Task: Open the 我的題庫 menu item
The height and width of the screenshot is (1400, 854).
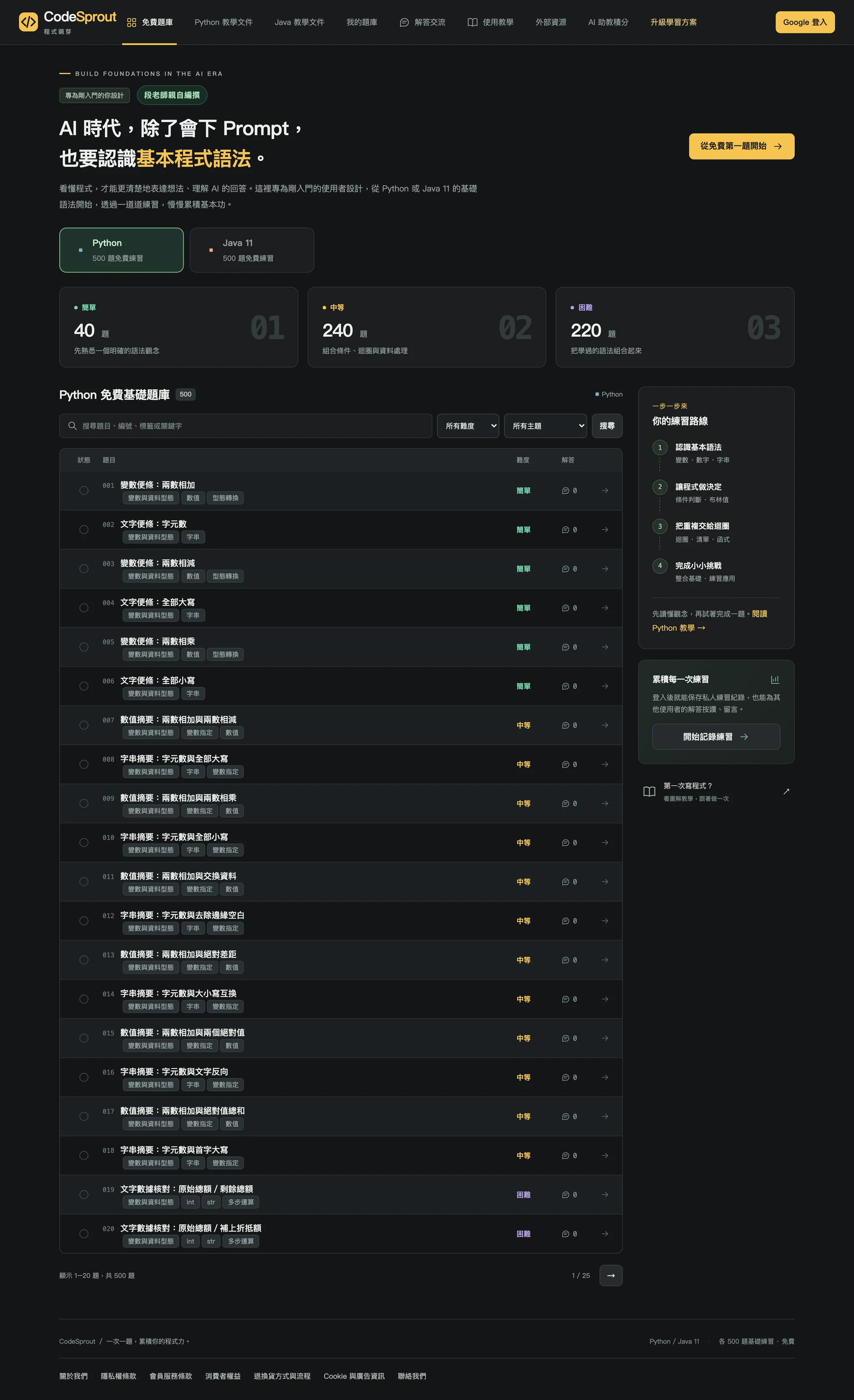Action: (362, 22)
